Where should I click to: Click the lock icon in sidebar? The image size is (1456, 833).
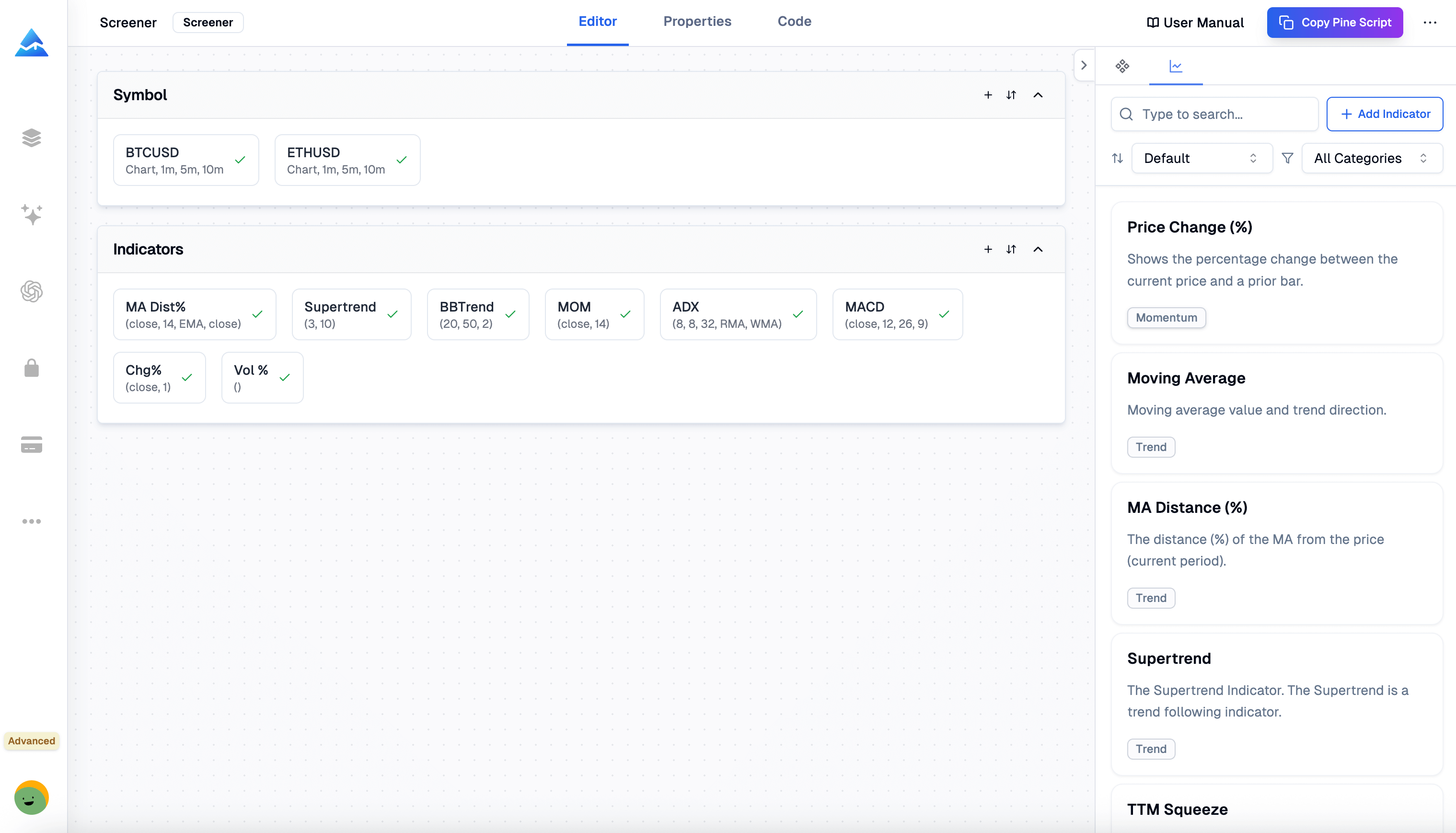tap(32, 368)
